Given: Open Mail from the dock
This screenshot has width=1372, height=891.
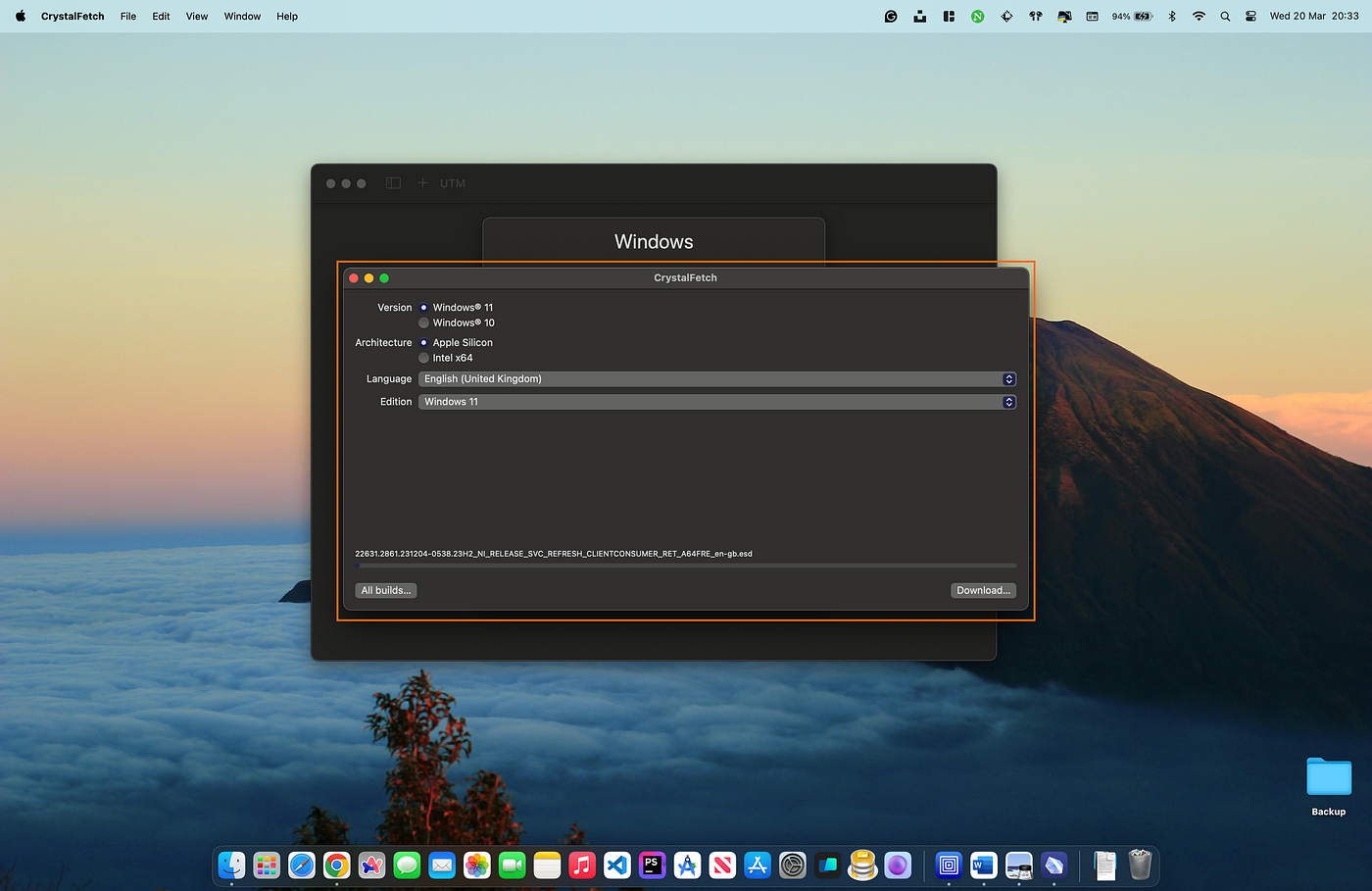Looking at the screenshot, I should pyautogui.click(x=442, y=865).
